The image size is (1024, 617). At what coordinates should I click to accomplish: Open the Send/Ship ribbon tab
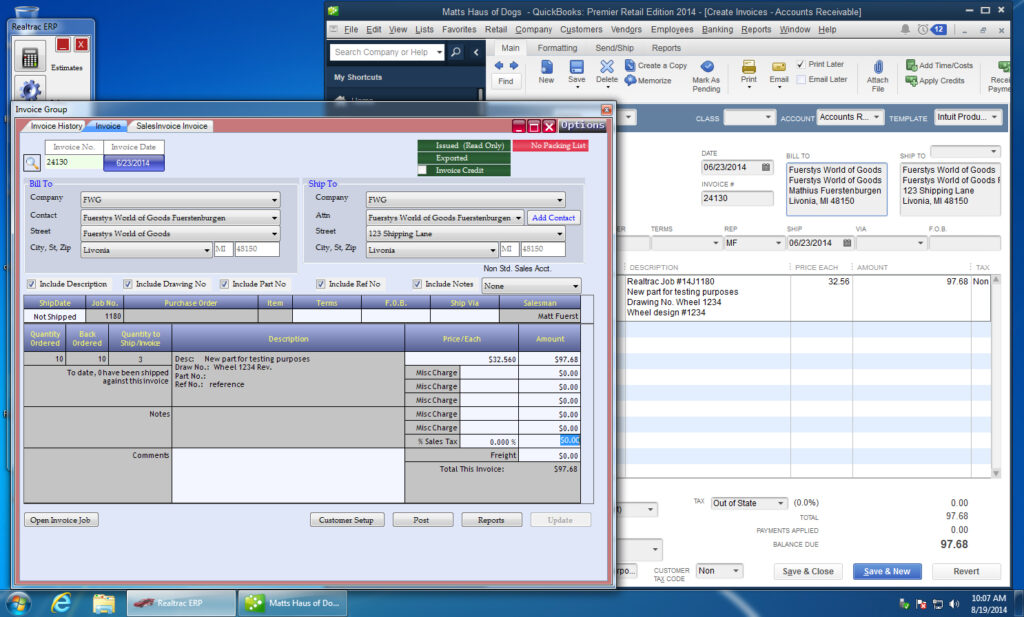(x=615, y=48)
